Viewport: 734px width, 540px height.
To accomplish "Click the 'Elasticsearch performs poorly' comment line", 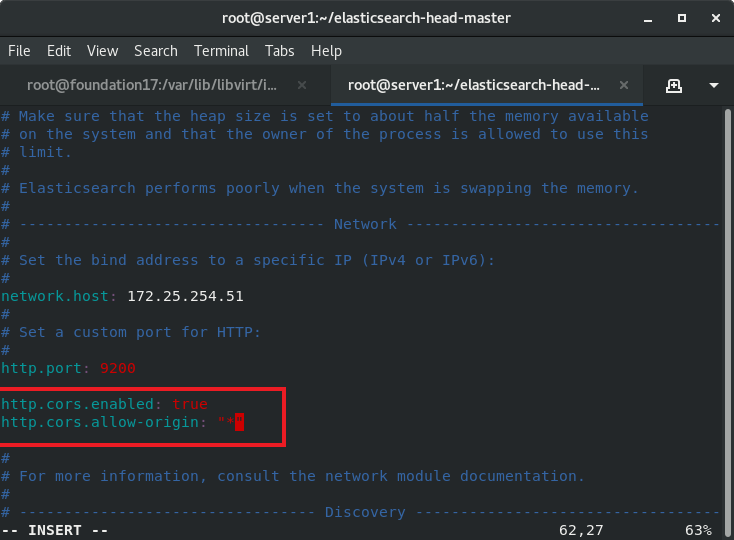I will (320, 188).
